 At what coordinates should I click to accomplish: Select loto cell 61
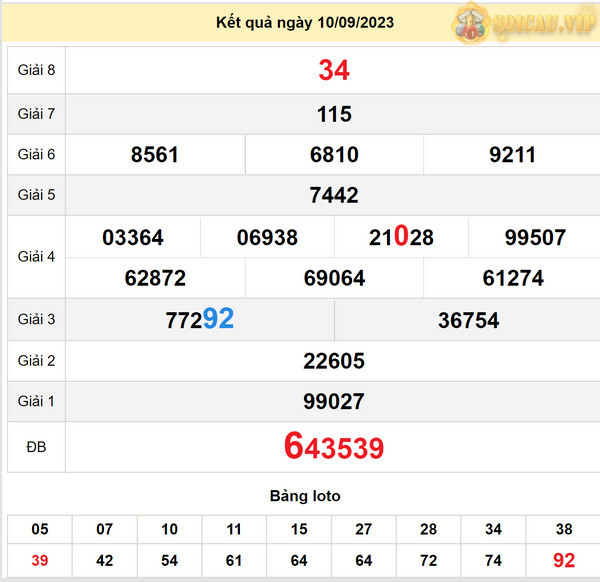pyautogui.click(x=234, y=561)
